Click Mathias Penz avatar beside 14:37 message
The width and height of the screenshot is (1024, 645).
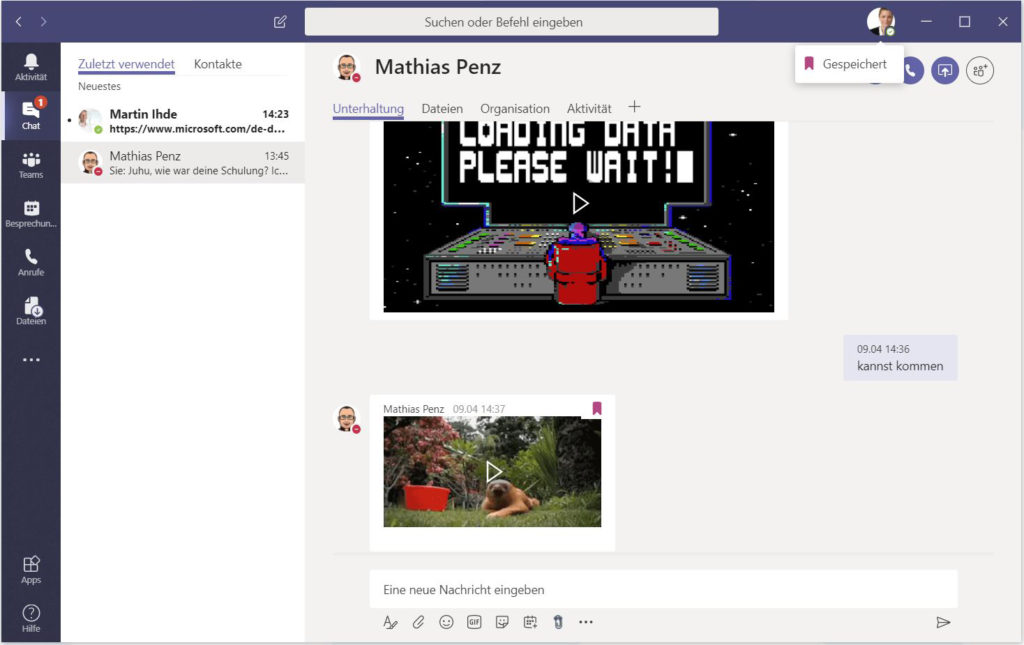[x=347, y=418]
